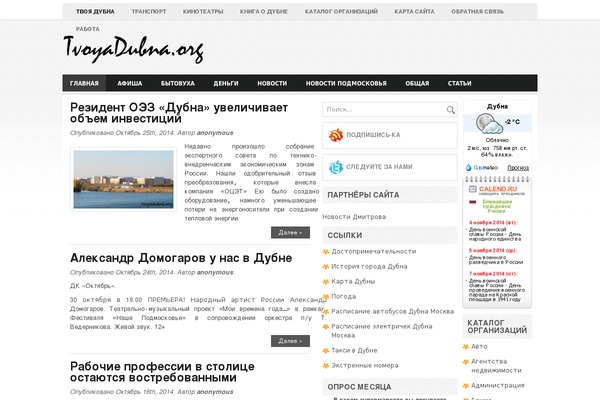Click Твоя Дубна in the top bar

point(95,12)
